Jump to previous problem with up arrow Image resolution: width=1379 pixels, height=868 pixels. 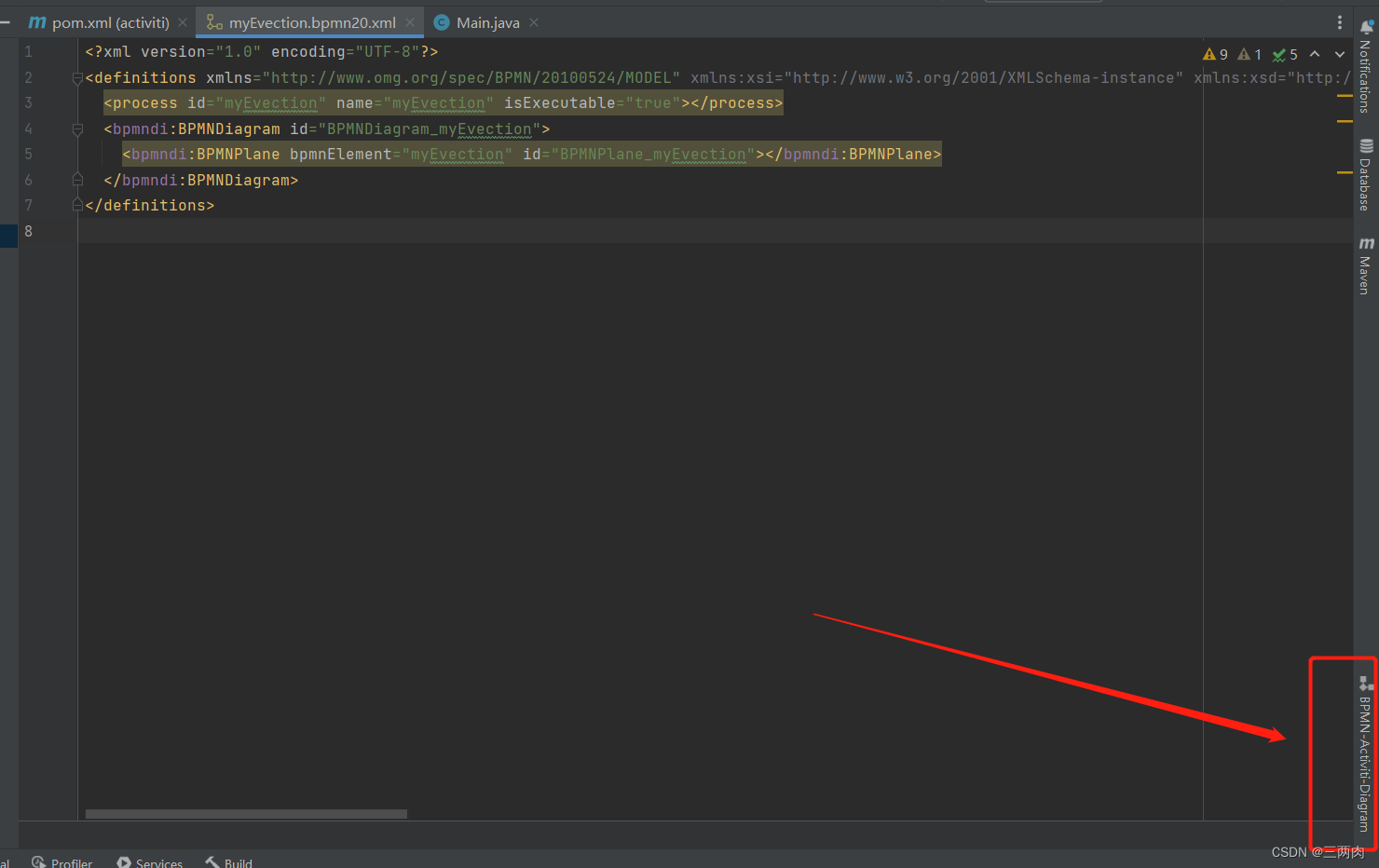pyautogui.click(x=1315, y=54)
